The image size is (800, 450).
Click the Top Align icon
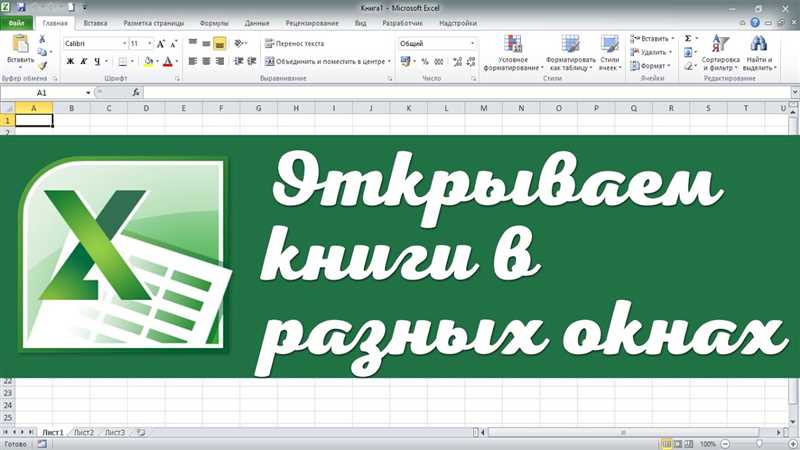[x=193, y=43]
